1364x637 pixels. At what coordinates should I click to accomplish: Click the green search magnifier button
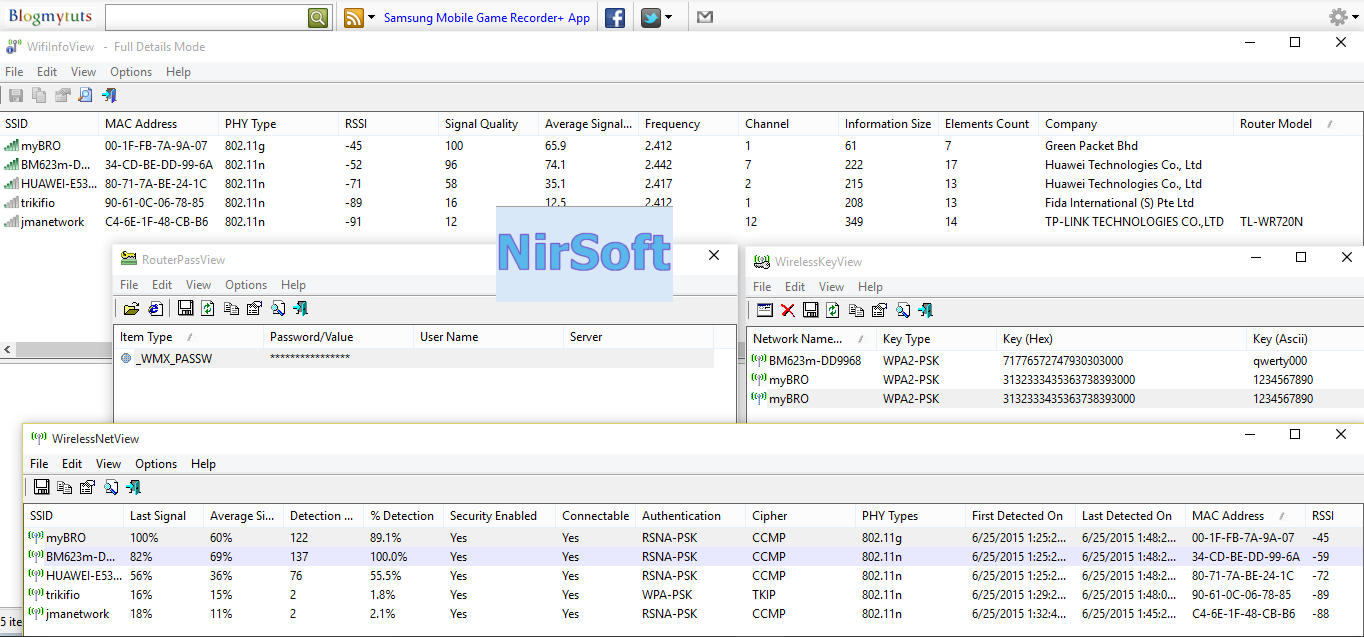coord(318,17)
